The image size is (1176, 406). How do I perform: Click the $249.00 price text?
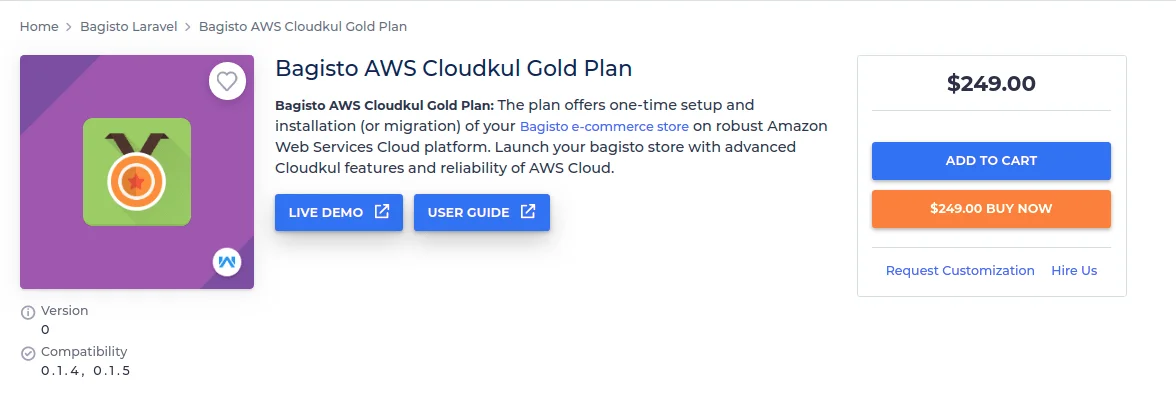[x=991, y=84]
